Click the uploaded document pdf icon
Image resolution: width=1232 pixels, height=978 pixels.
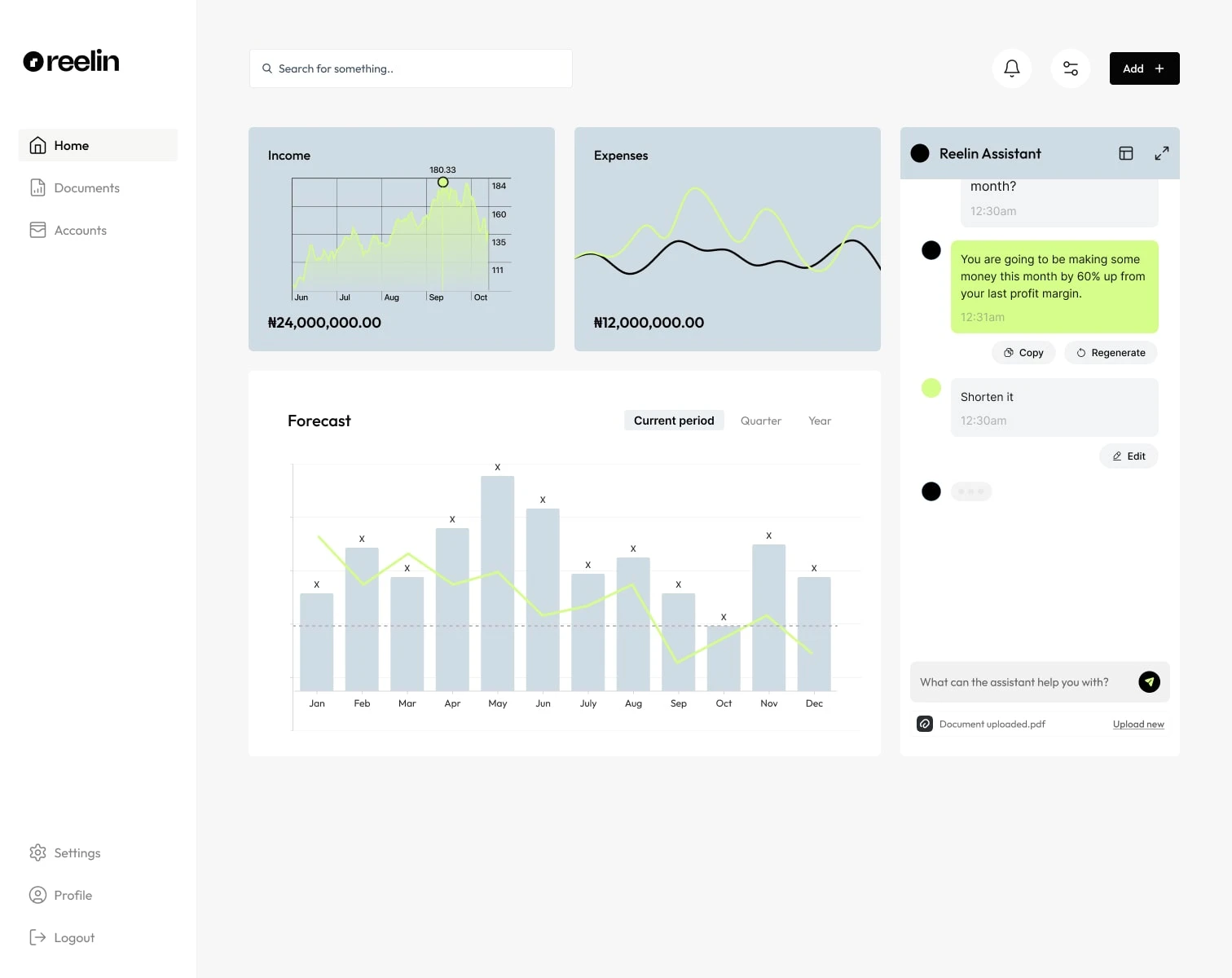click(x=925, y=724)
